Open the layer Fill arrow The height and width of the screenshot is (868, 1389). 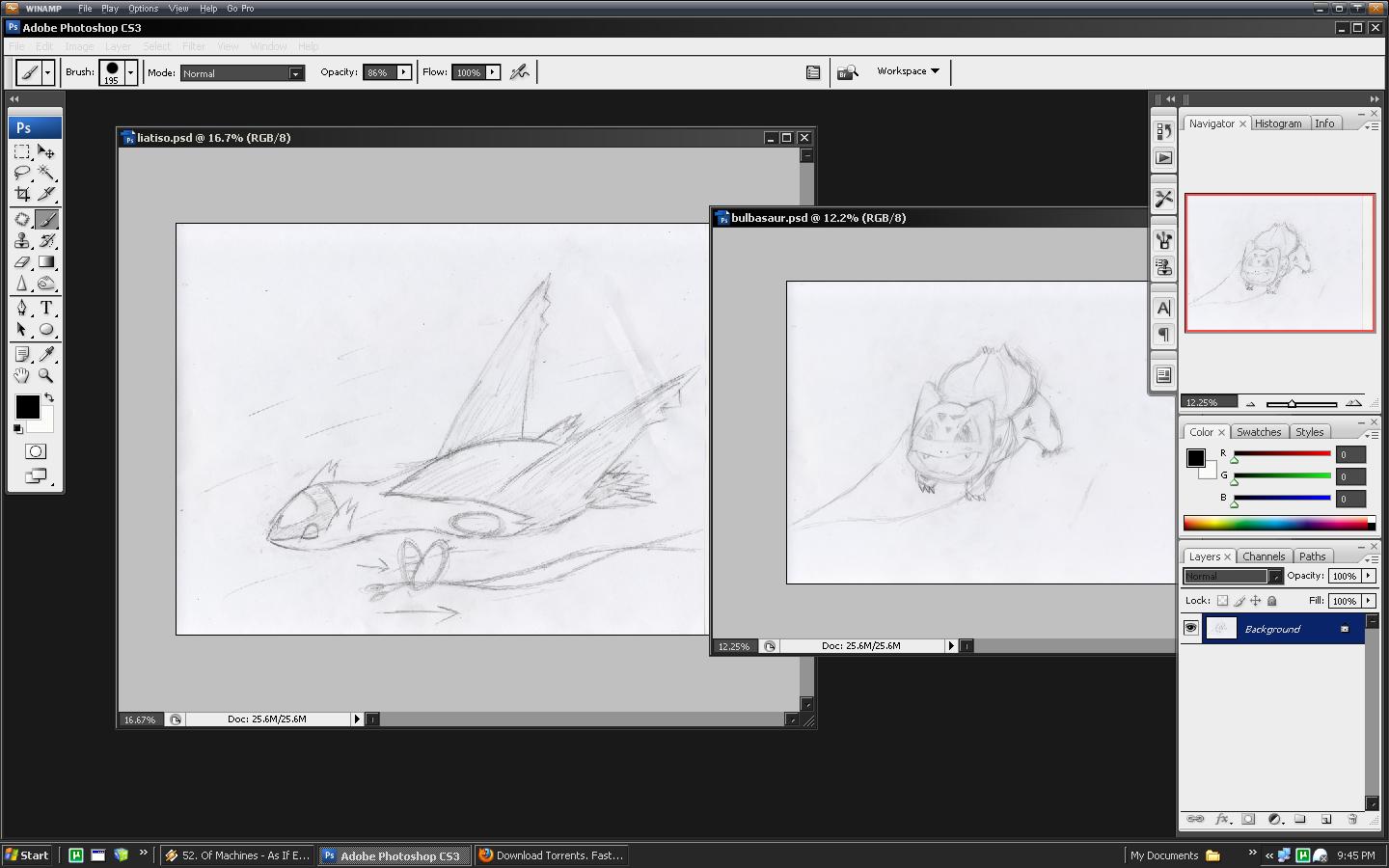click(x=1368, y=601)
